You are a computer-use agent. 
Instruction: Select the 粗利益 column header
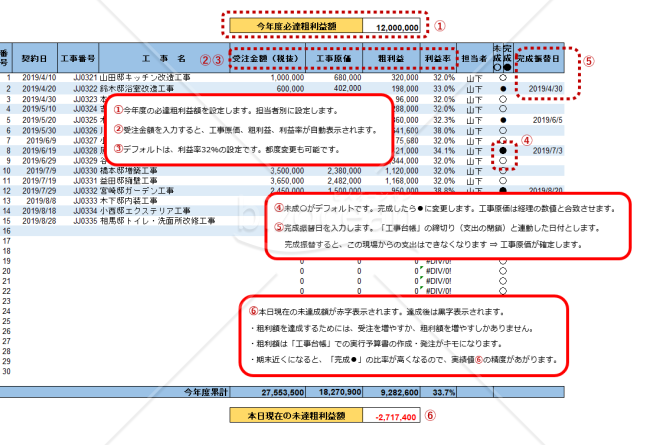(391, 58)
